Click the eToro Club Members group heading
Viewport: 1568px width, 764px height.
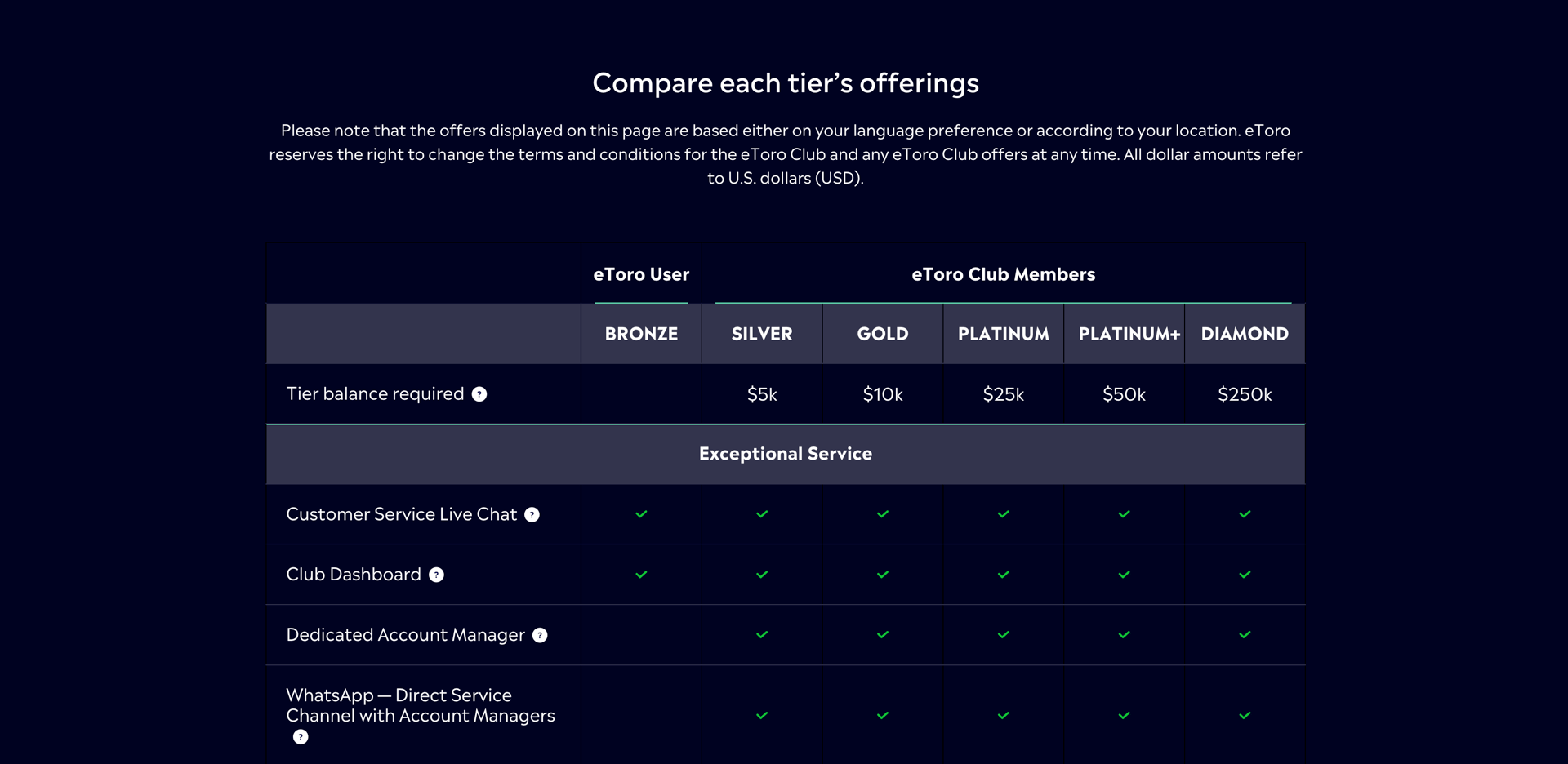[1004, 275]
